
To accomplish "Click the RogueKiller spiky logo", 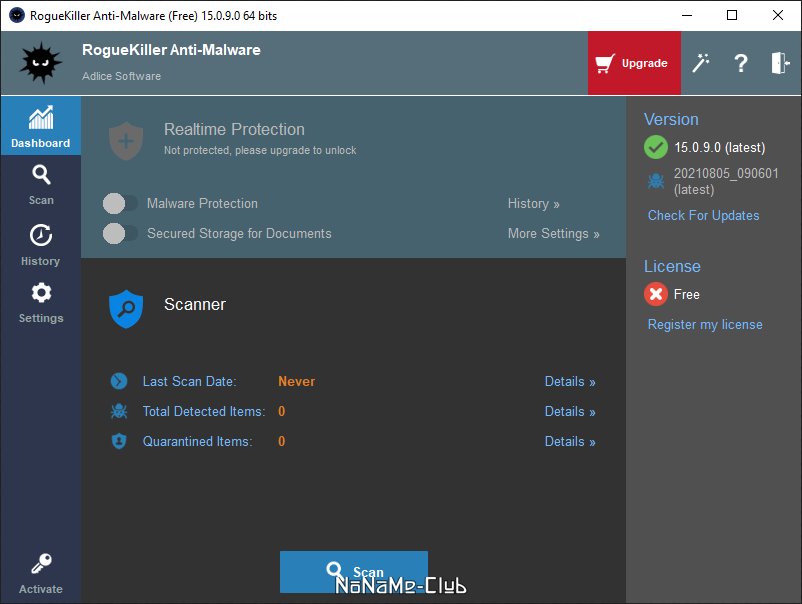I will pos(40,63).
